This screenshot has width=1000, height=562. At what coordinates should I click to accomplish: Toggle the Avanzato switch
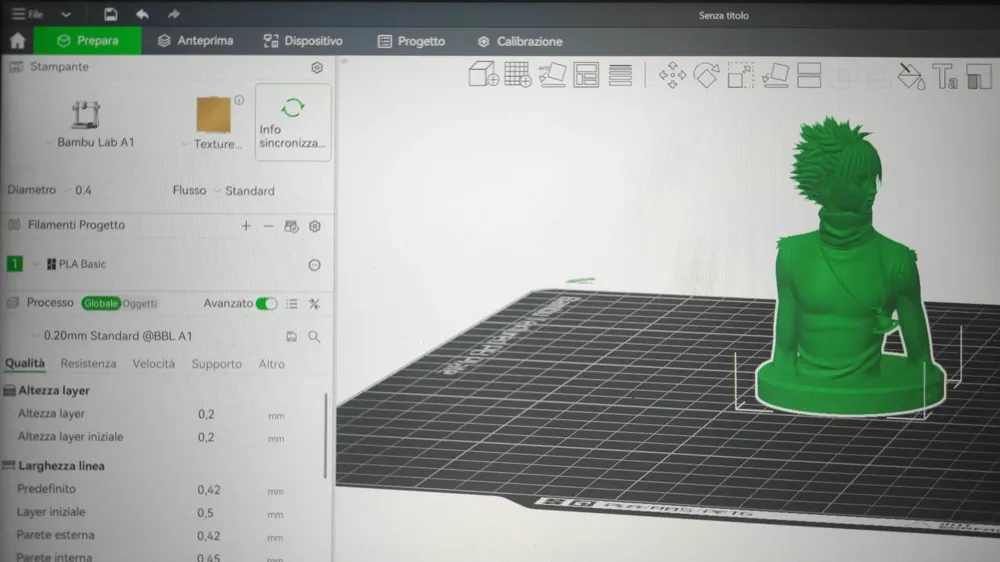coord(266,304)
